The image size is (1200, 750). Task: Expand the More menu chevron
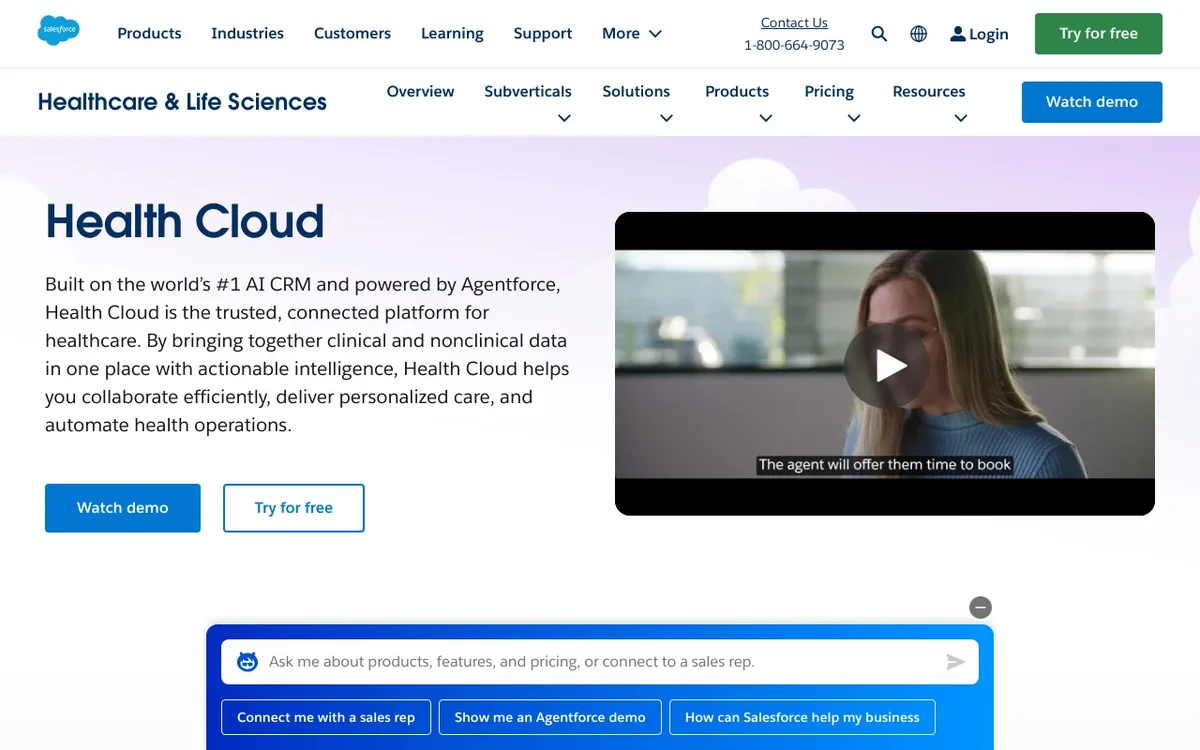tap(656, 34)
